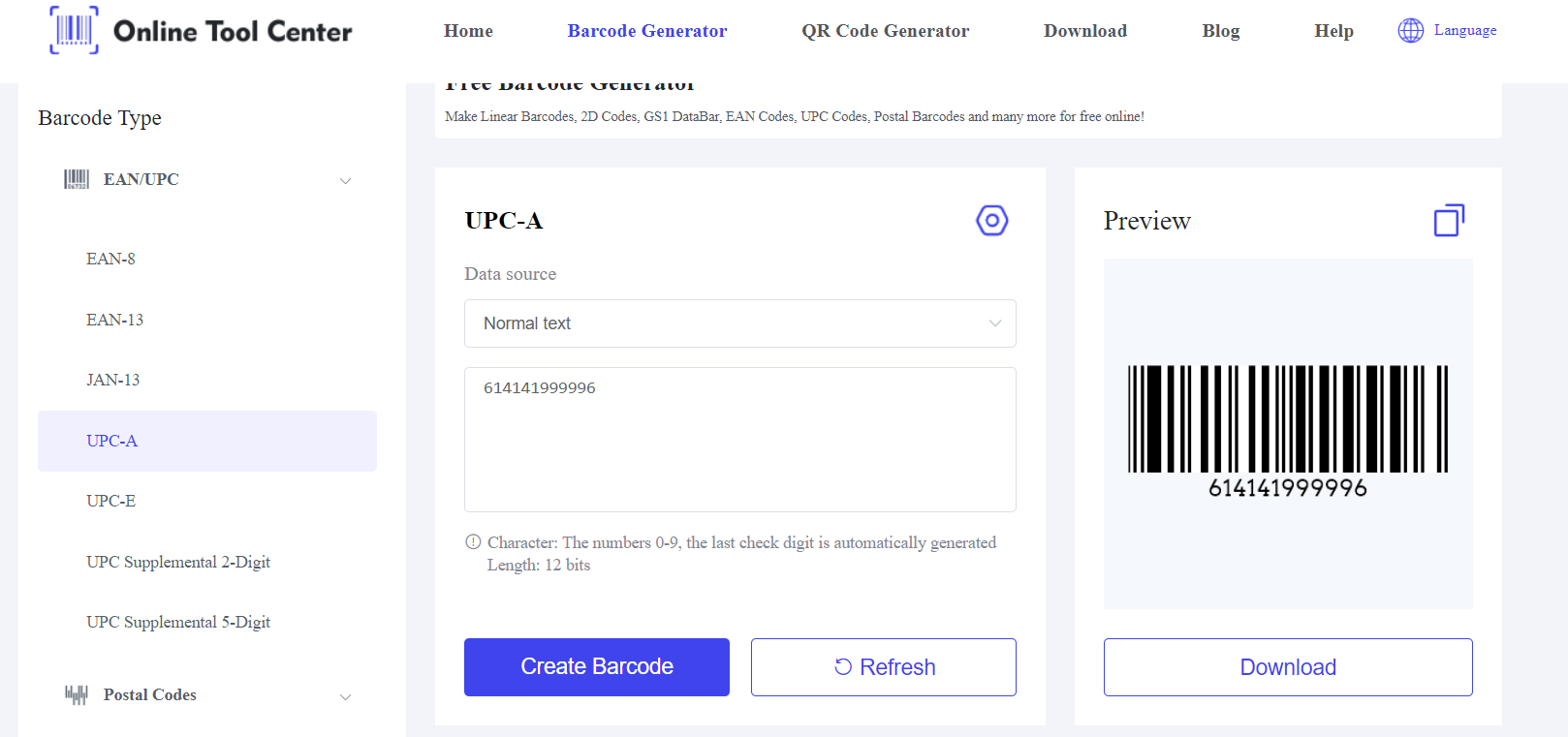This screenshot has height=737, width=1568.
Task: Select EAN-13 barcode type
Action: [114, 320]
